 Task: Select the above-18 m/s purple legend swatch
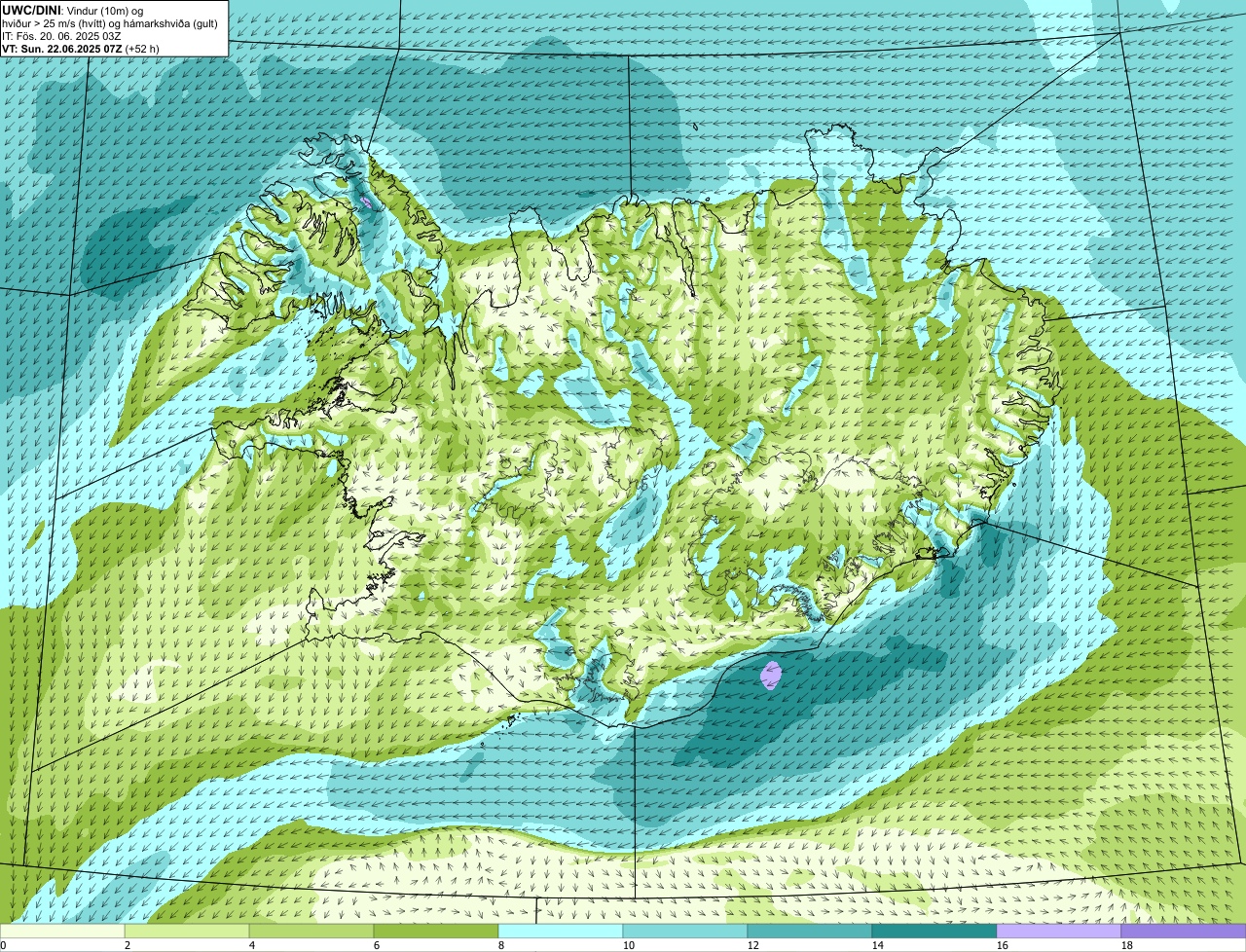[1184, 932]
